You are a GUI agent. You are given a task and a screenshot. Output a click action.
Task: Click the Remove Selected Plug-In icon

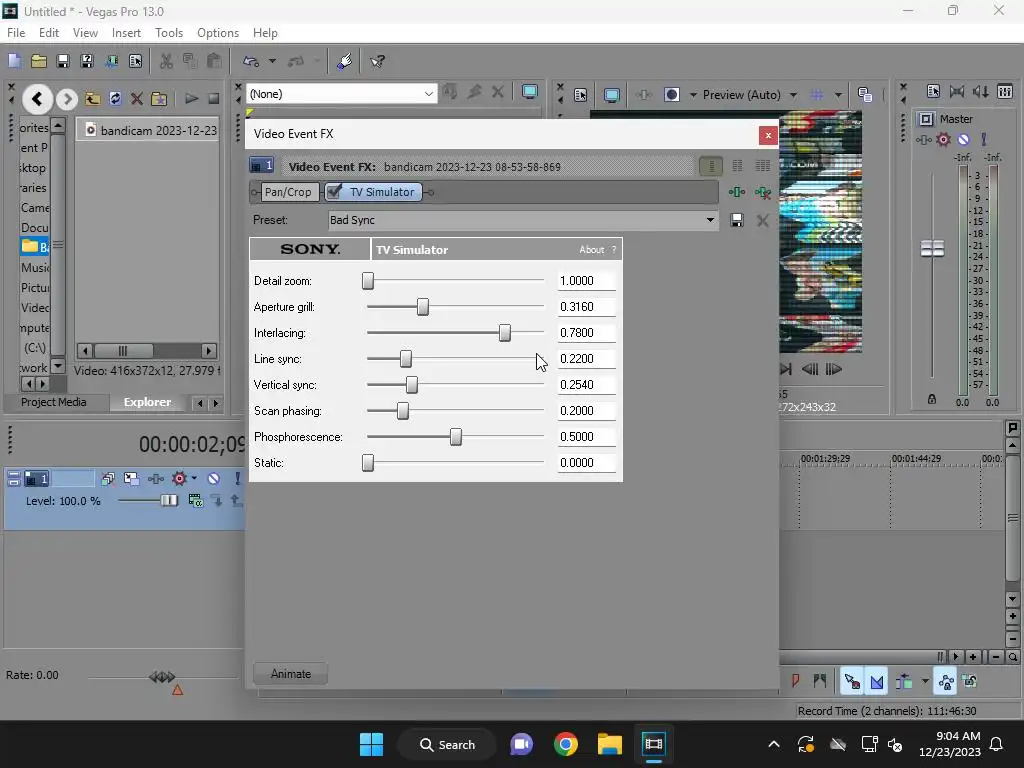[763, 192]
